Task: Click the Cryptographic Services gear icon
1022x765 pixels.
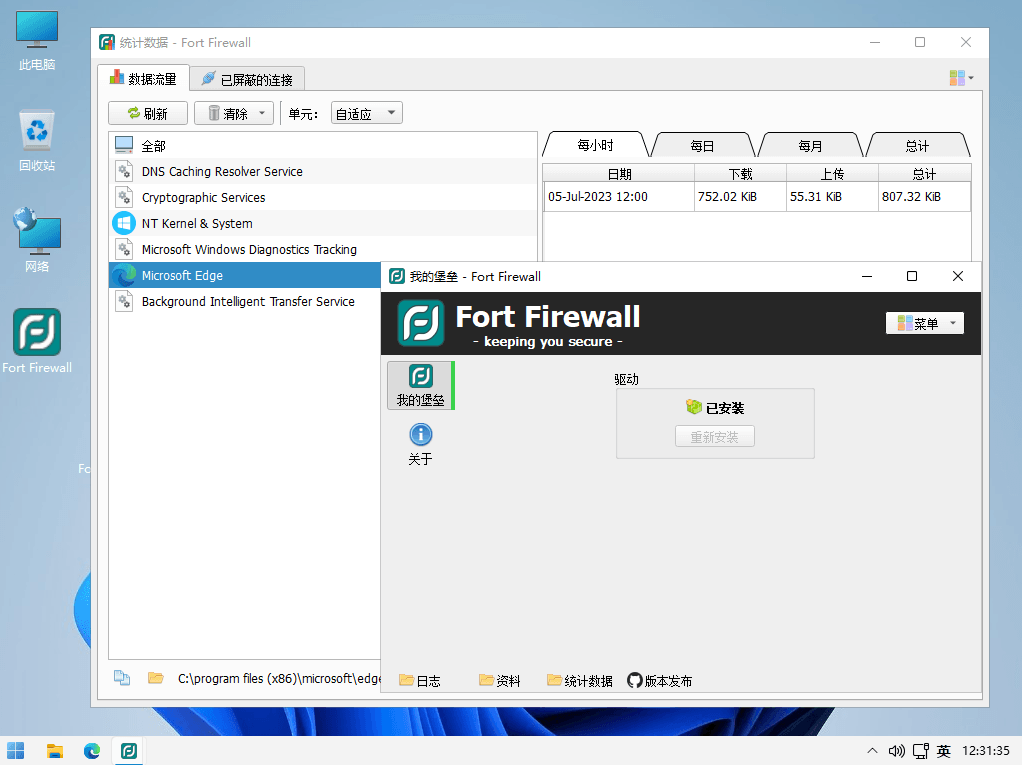Action: click(x=124, y=197)
